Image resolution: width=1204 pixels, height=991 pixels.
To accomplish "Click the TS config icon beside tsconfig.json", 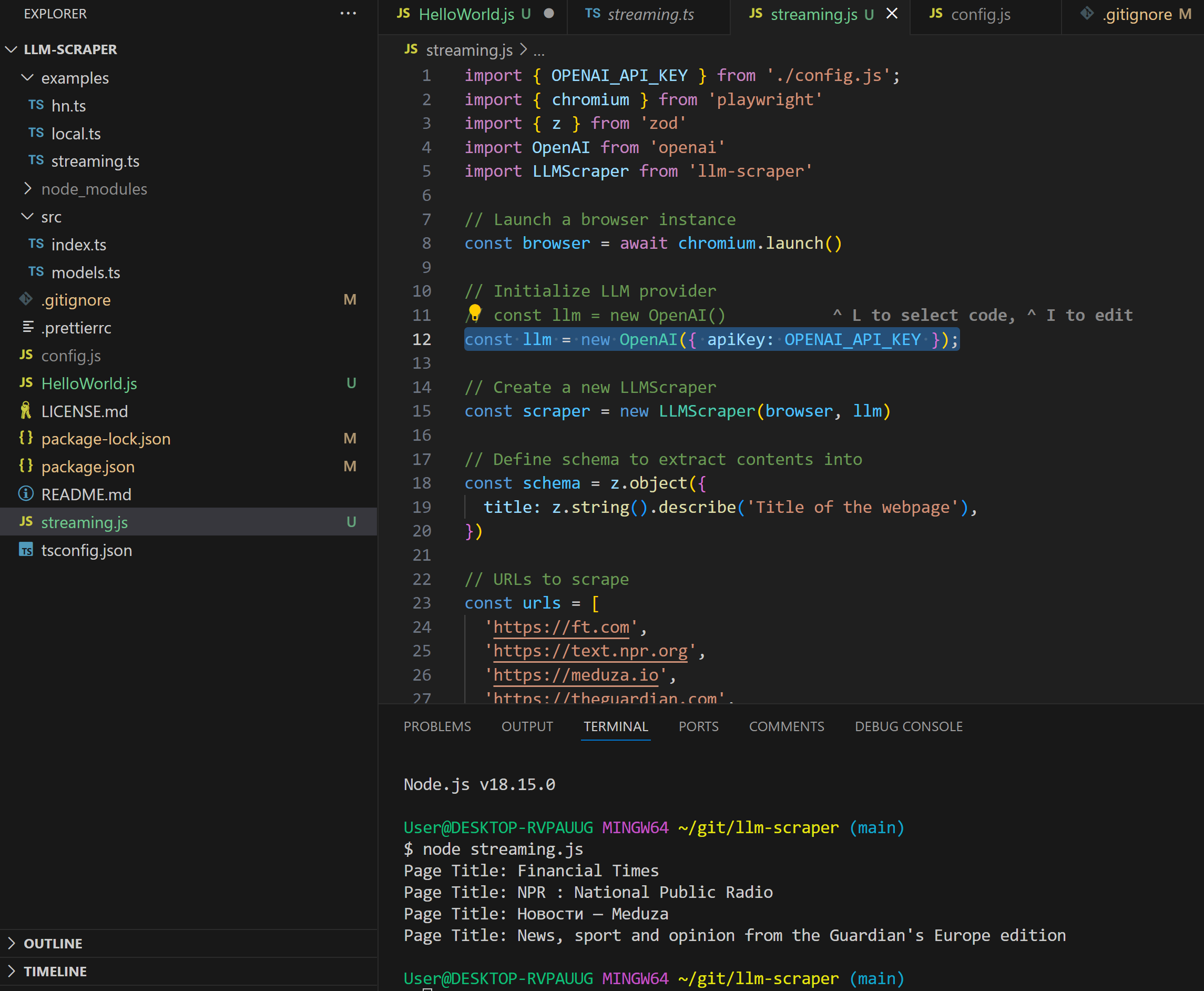I will pos(26,550).
